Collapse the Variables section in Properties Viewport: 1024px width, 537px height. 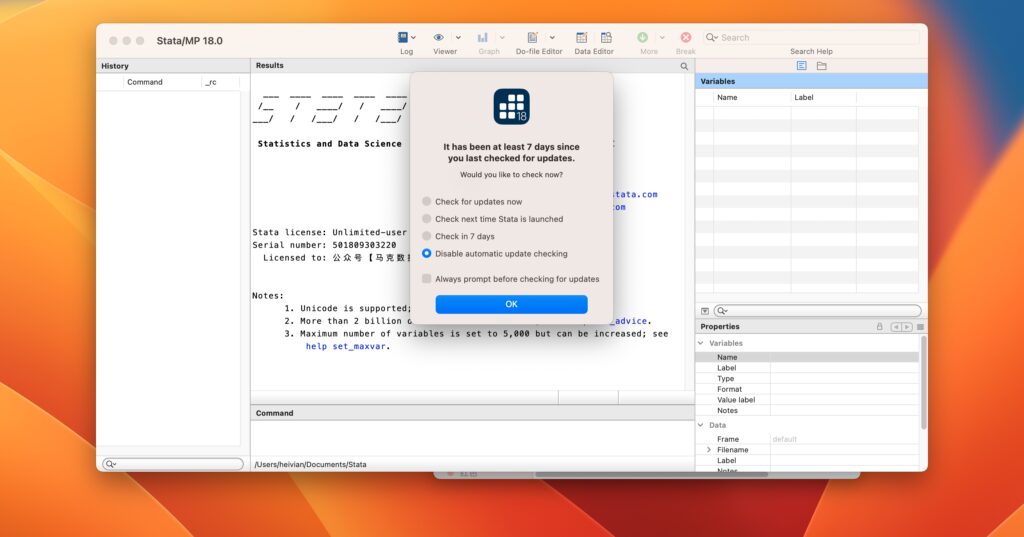[x=701, y=343]
